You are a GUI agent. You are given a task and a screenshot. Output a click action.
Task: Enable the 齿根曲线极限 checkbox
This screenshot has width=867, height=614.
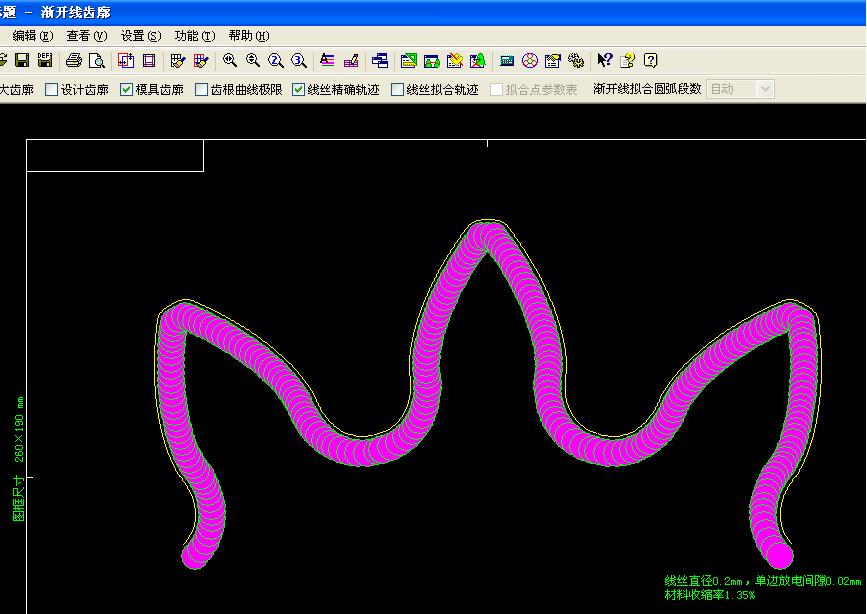[x=202, y=89]
